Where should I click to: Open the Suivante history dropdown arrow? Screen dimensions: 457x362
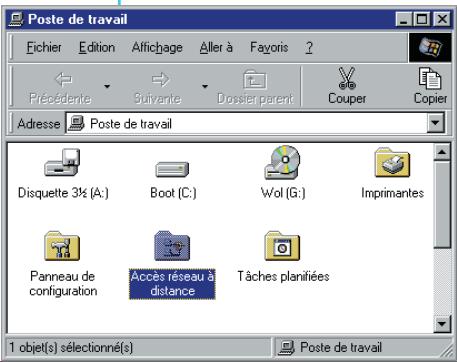tap(205, 87)
